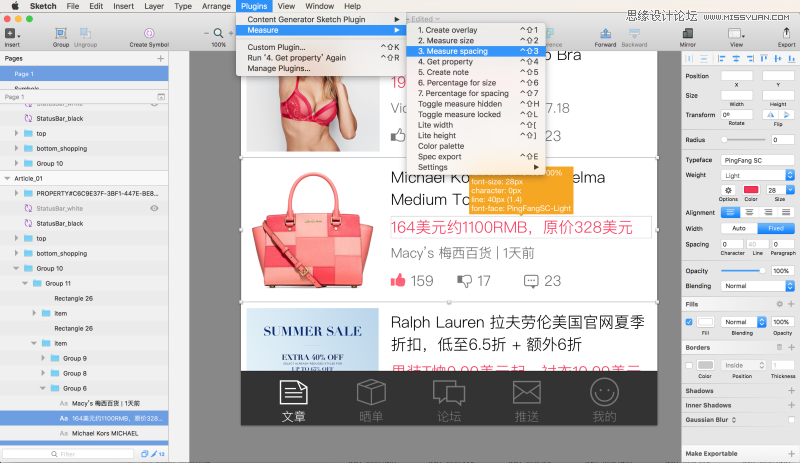
Task: Open the fill Blending dropdown
Action: 743,322
